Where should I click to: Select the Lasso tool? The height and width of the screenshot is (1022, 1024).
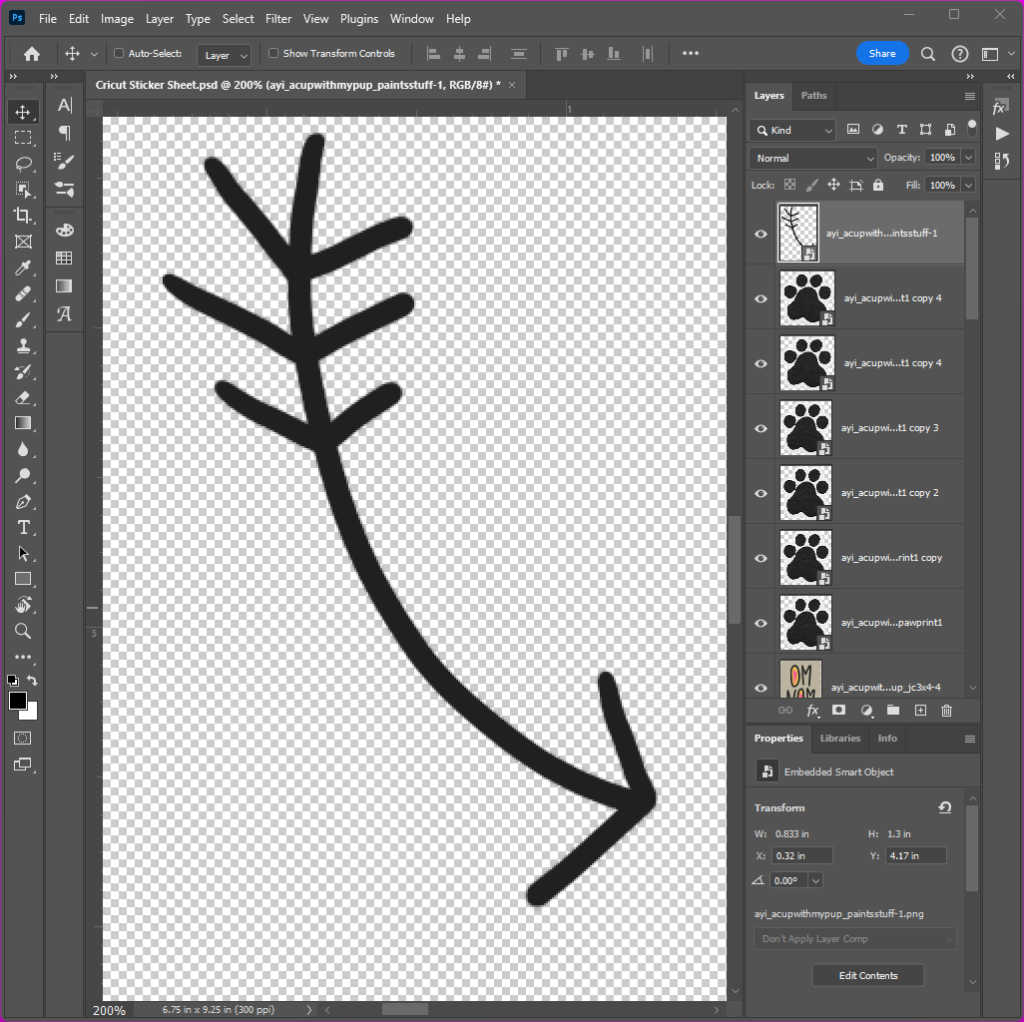click(x=23, y=163)
